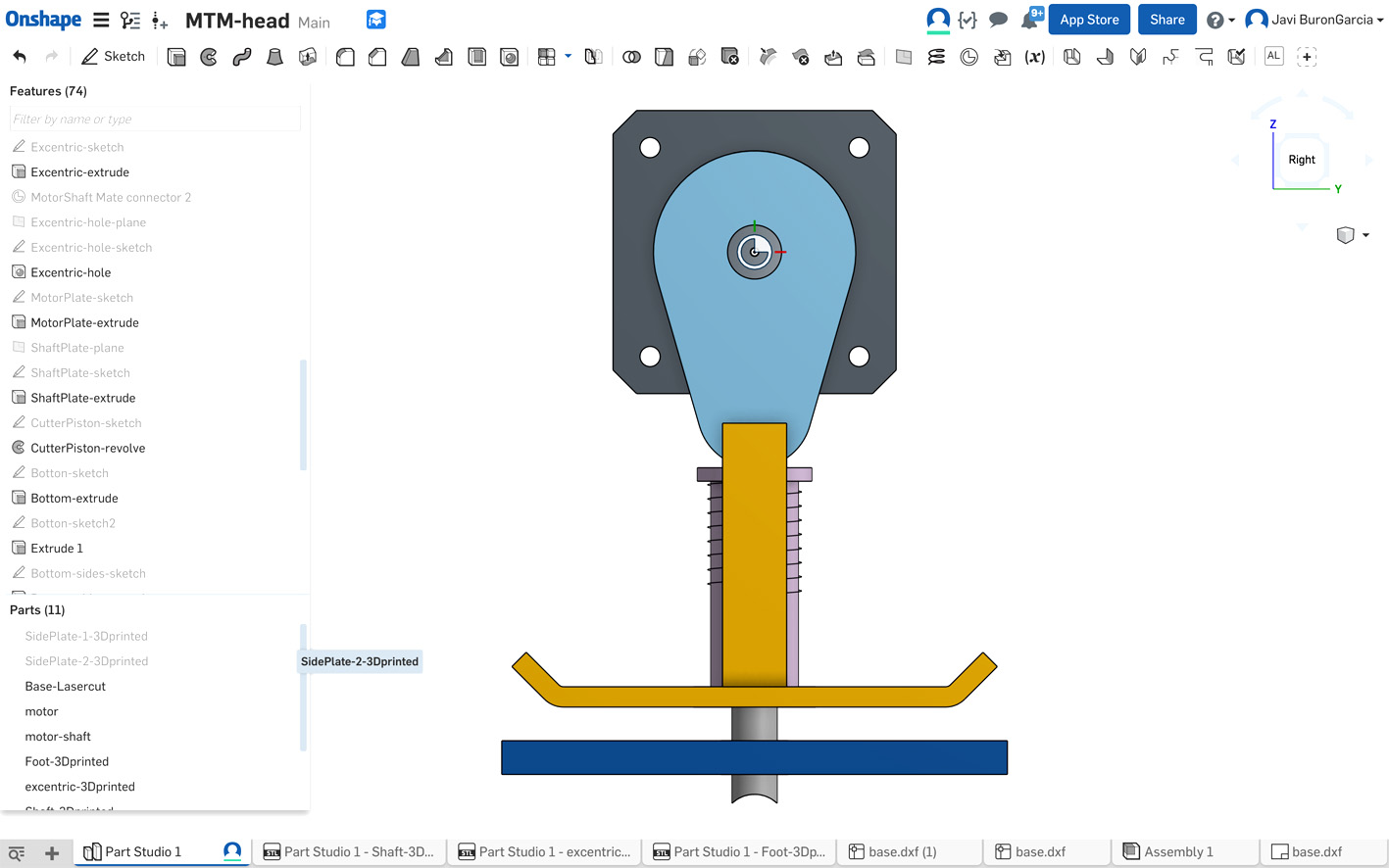Viewport: 1389px width, 868px height.
Task: Select the Revolve tool
Action: pos(209,57)
